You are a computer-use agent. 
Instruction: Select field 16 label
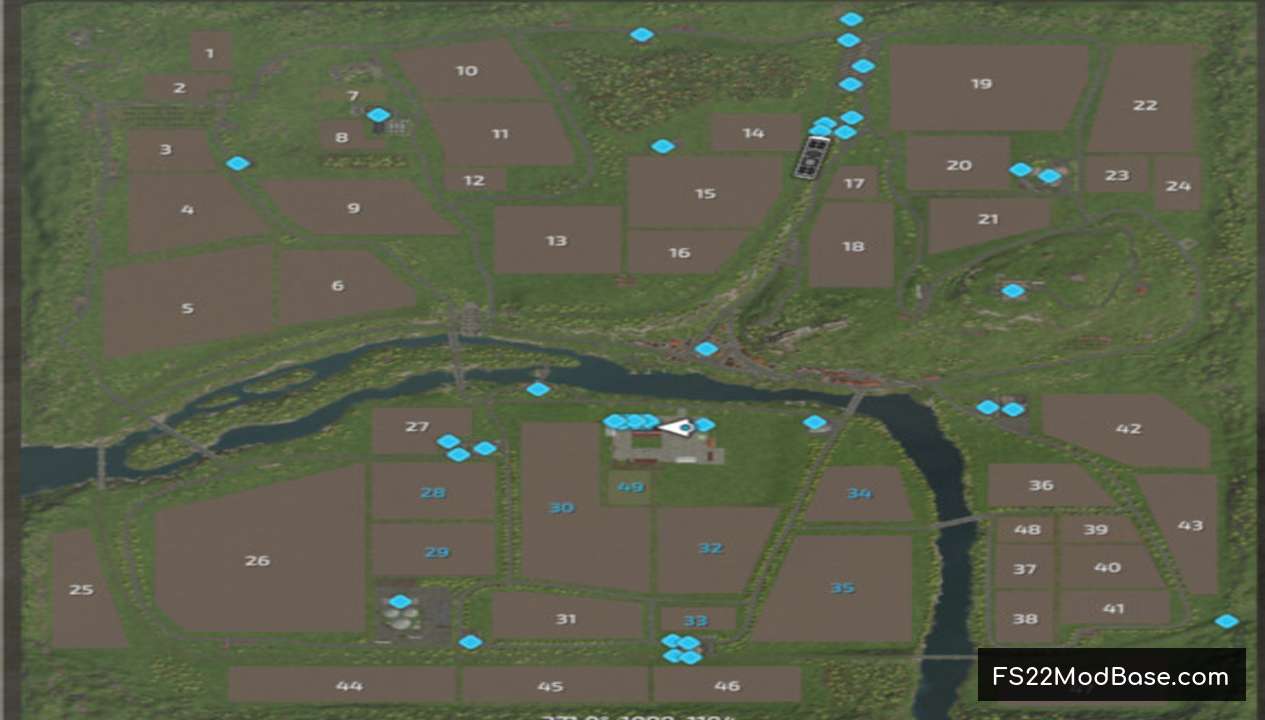[680, 252]
